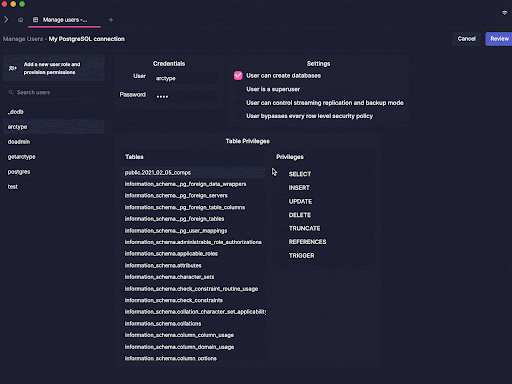The image size is (512, 384).
Task: Select table _pg_foreign_tables
Action: 194,219
